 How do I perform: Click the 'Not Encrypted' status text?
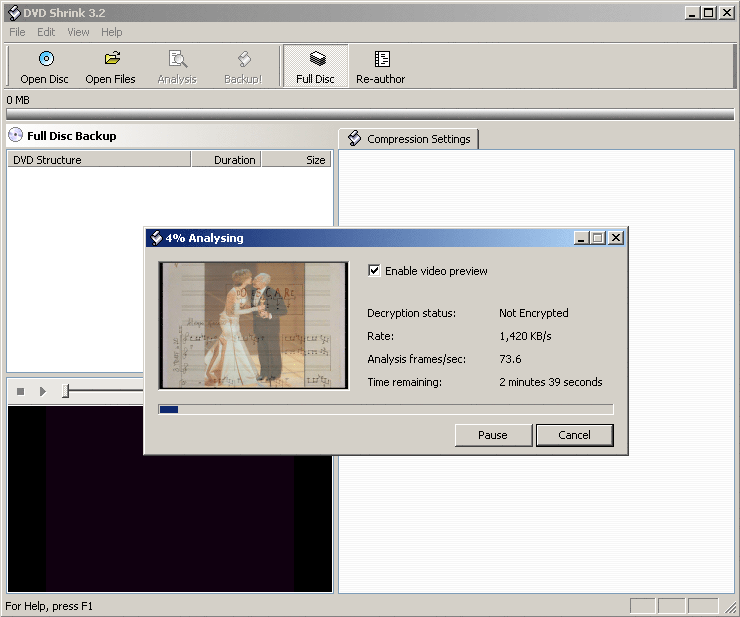[534, 313]
